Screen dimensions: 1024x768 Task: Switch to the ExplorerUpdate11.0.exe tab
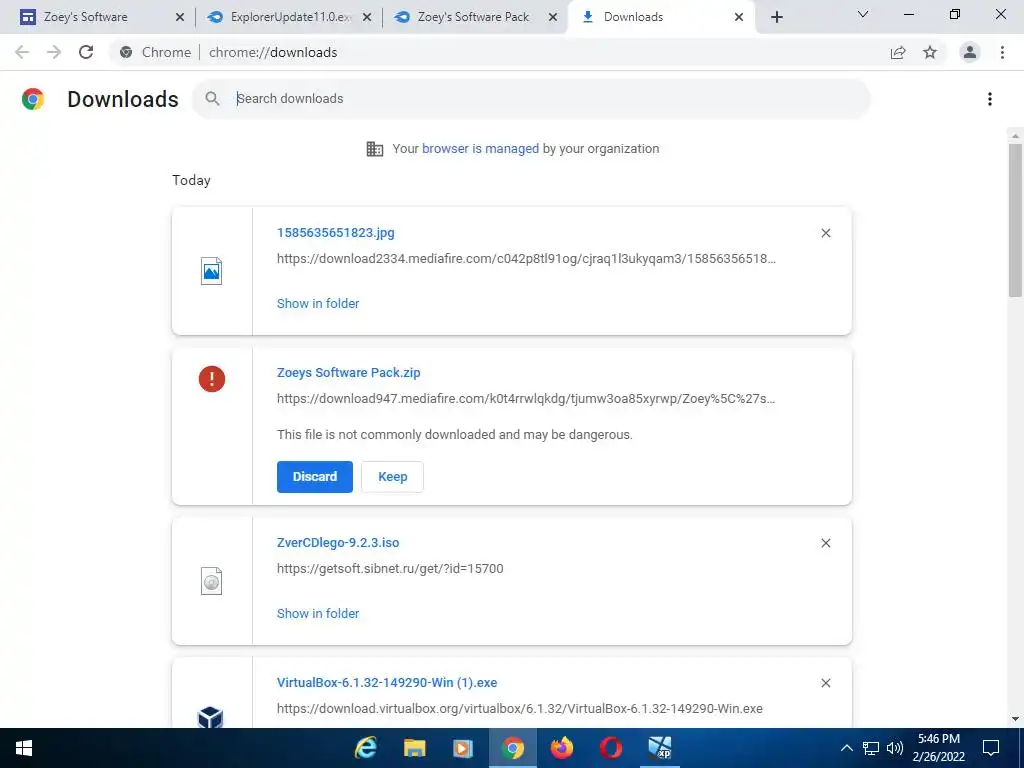(x=291, y=17)
